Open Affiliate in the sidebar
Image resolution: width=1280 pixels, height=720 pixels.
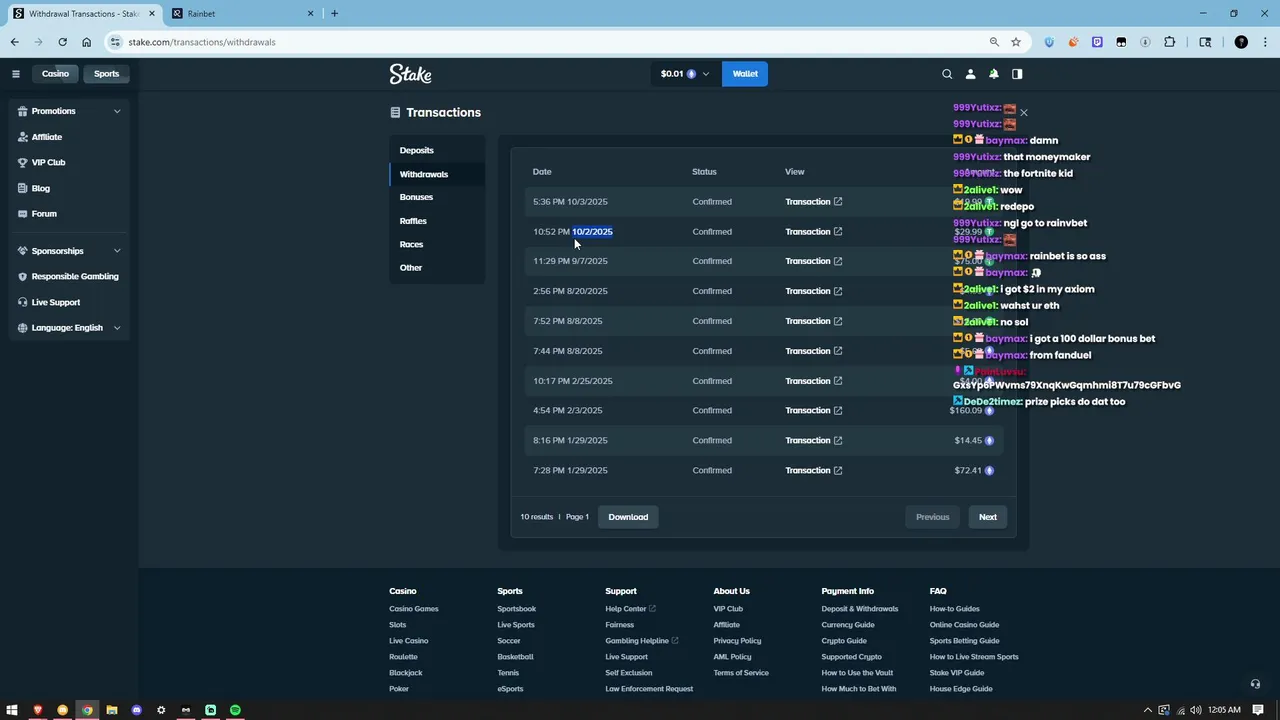69,137
